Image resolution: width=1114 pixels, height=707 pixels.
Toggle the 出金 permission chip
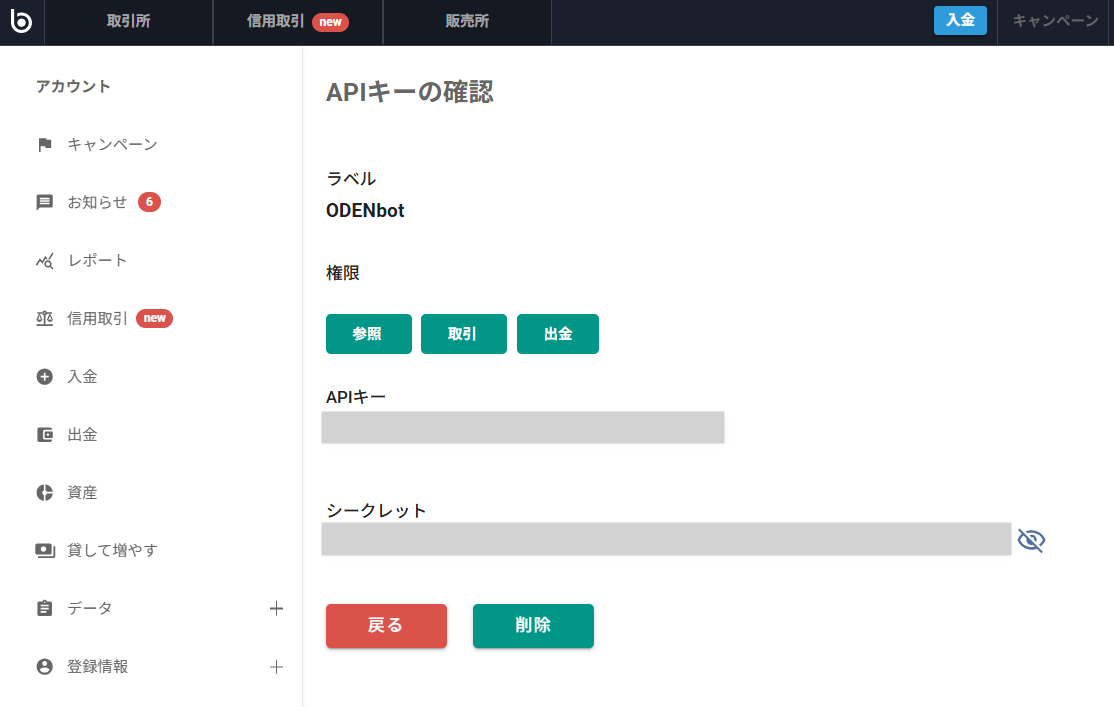[x=557, y=334]
